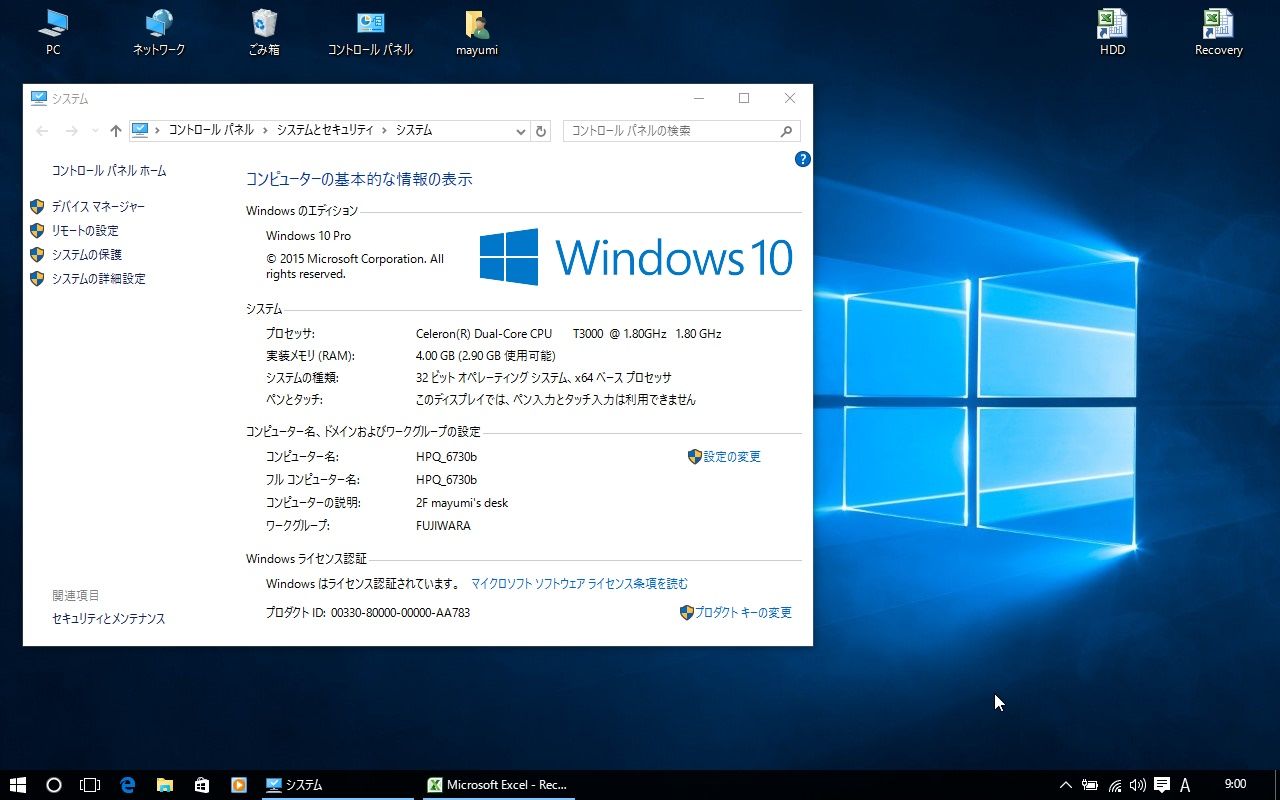Switch input mode via the IME 'A' indicator
This screenshot has height=800, width=1280.
pos(1185,785)
